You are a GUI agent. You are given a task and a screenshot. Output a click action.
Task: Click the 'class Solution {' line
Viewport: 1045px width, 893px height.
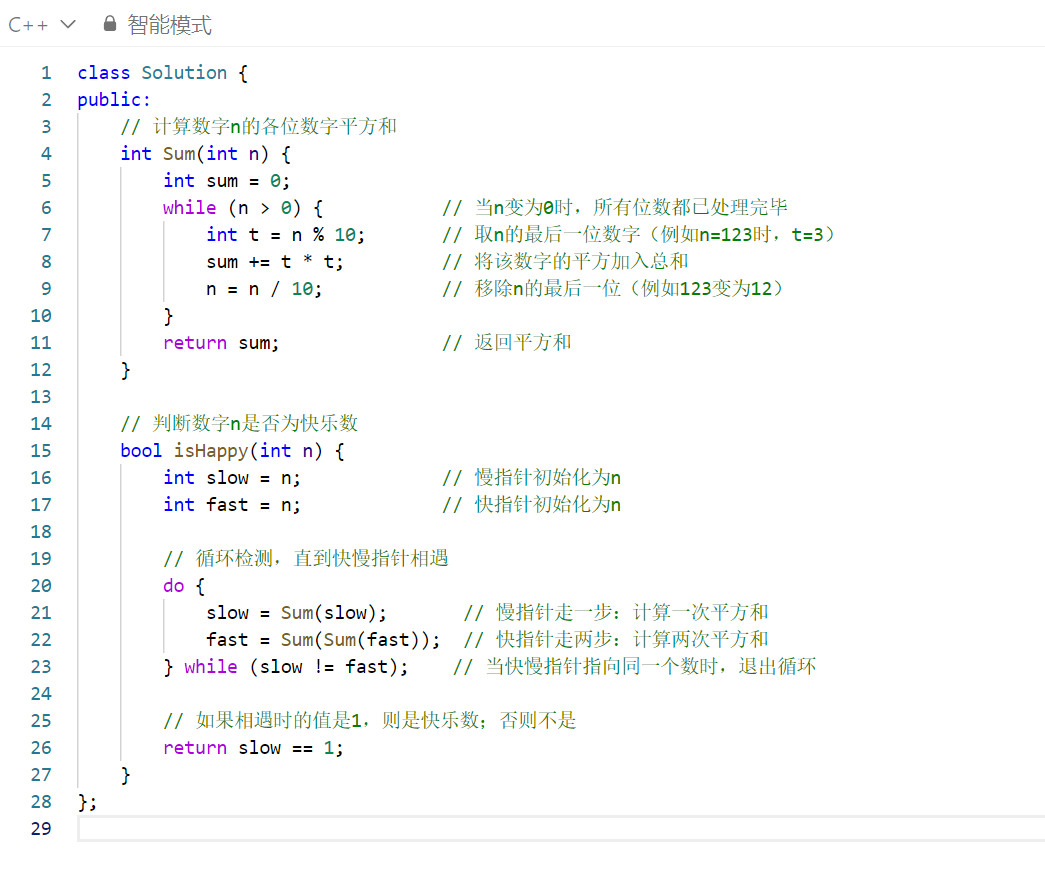[x=163, y=73]
